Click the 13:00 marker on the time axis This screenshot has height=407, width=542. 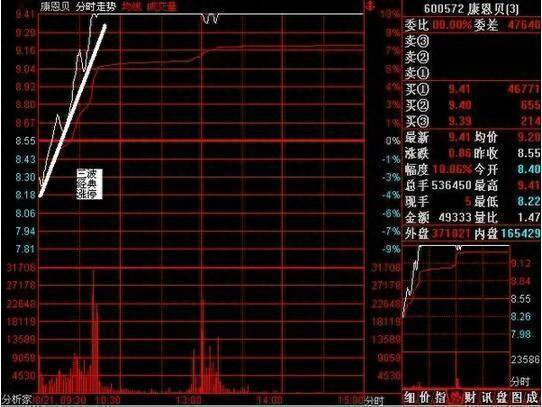click(x=189, y=400)
